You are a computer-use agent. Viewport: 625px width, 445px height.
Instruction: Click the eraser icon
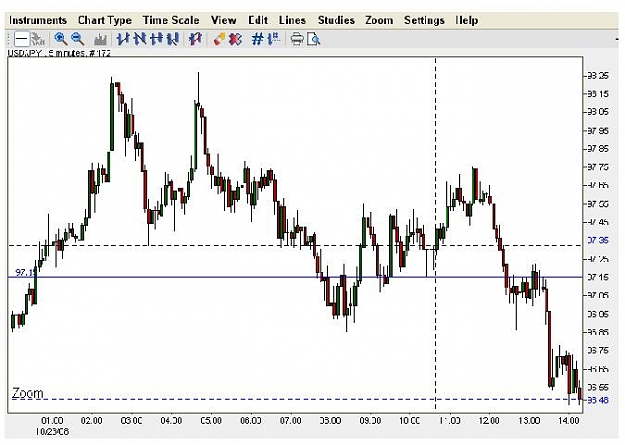point(219,39)
